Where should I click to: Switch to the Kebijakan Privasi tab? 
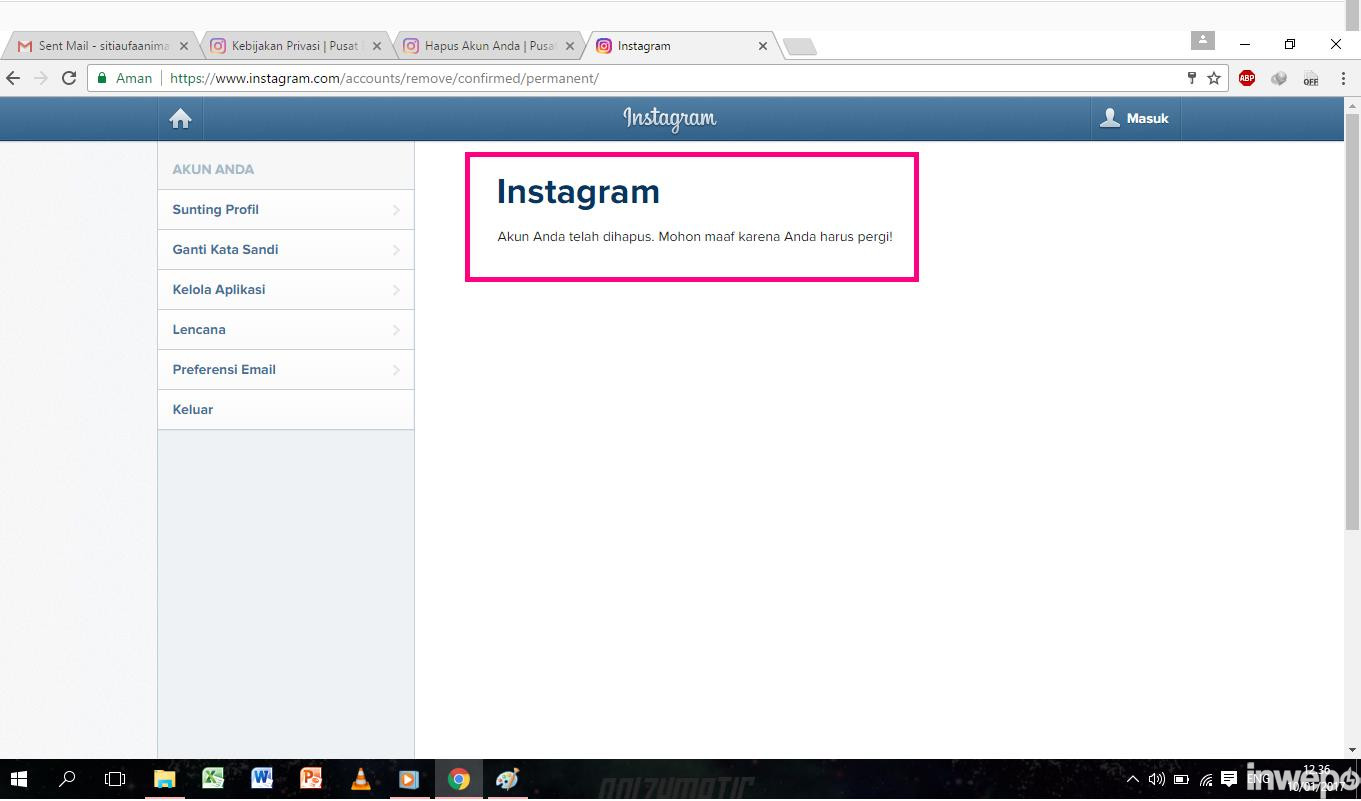(x=294, y=46)
